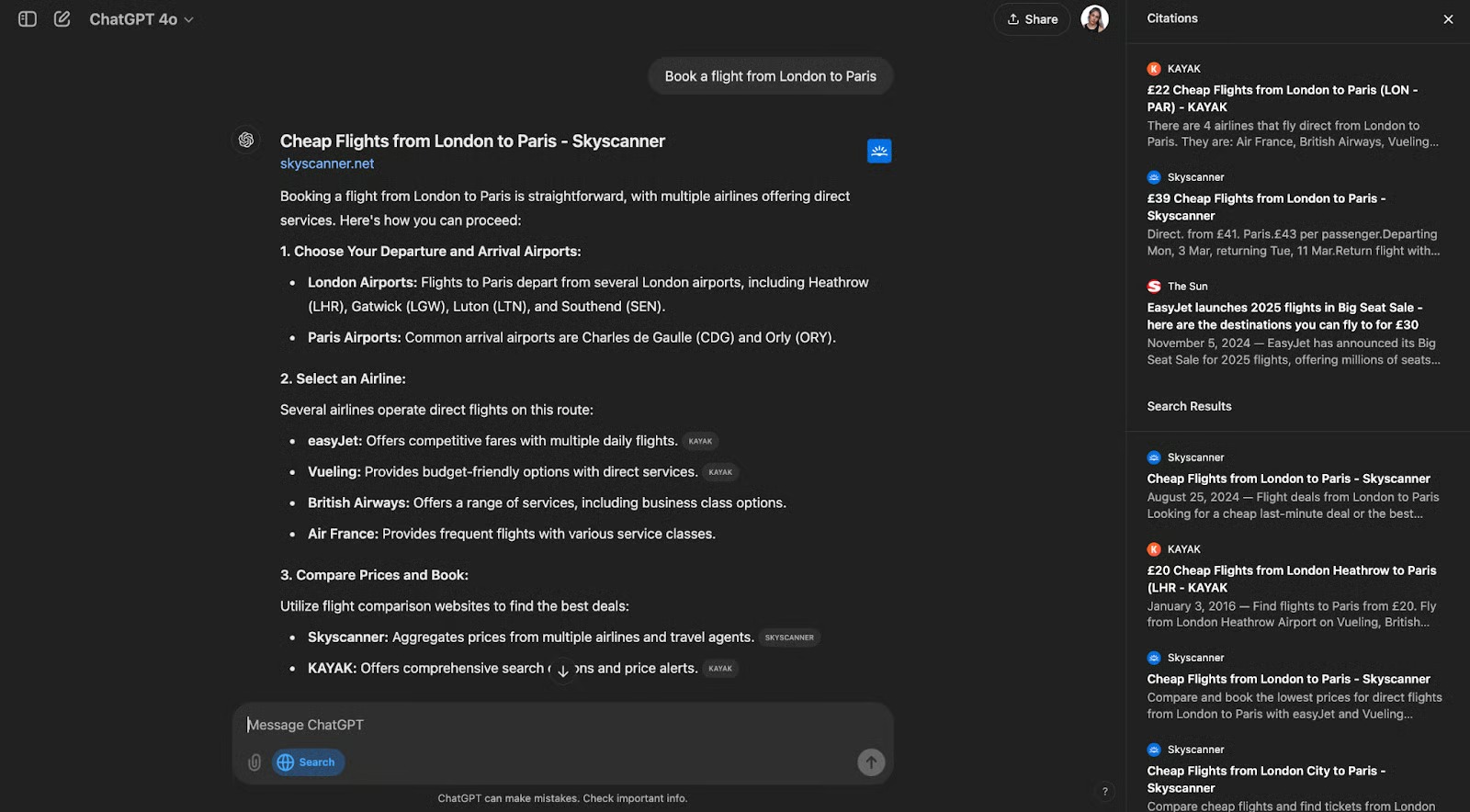
Task: Open Cheap Flights from London City to Paris result
Action: pos(1265,779)
